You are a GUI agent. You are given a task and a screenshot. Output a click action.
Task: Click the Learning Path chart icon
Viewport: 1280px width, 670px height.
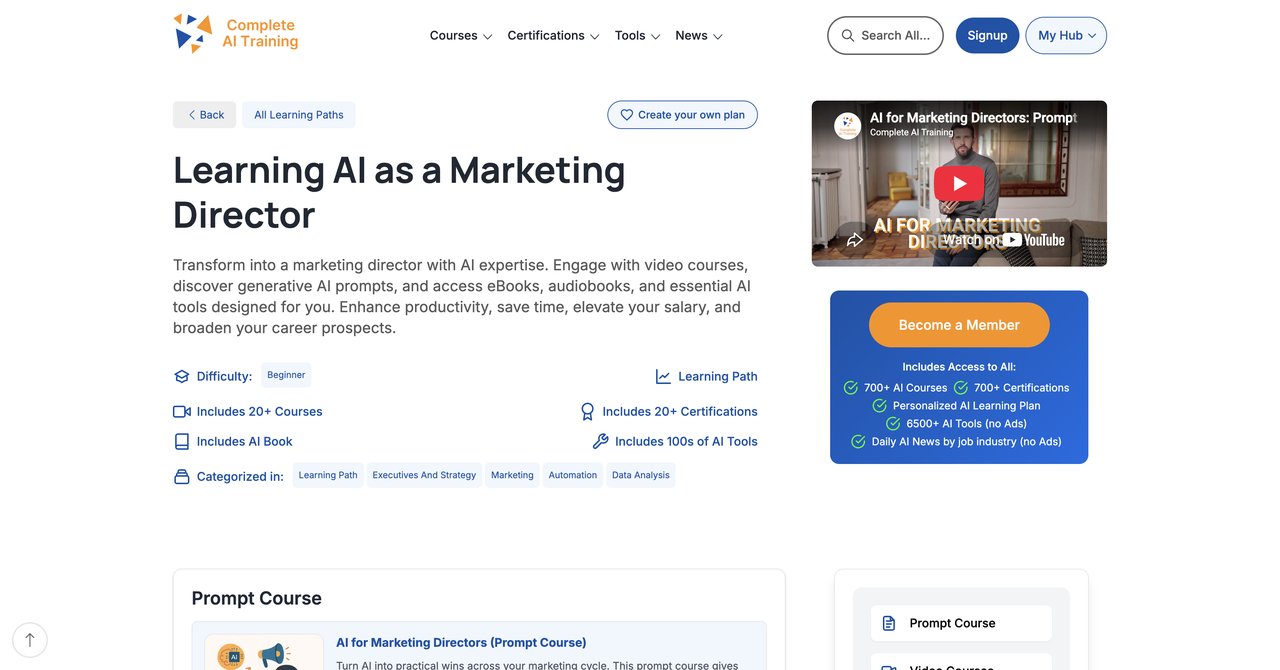coord(663,377)
